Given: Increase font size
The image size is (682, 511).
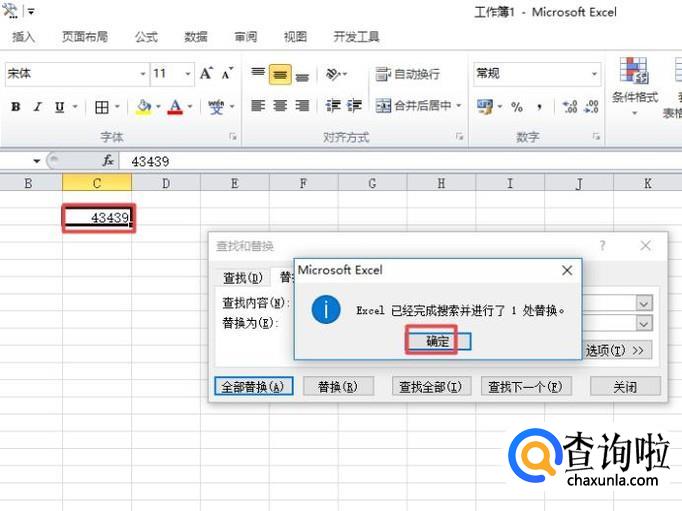Looking at the screenshot, I should point(206,73).
